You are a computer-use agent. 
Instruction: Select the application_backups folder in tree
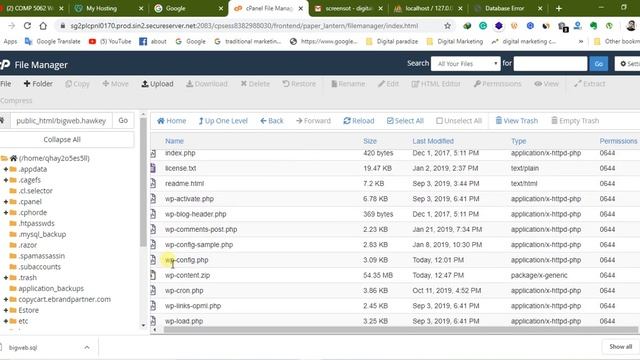pos(51,289)
